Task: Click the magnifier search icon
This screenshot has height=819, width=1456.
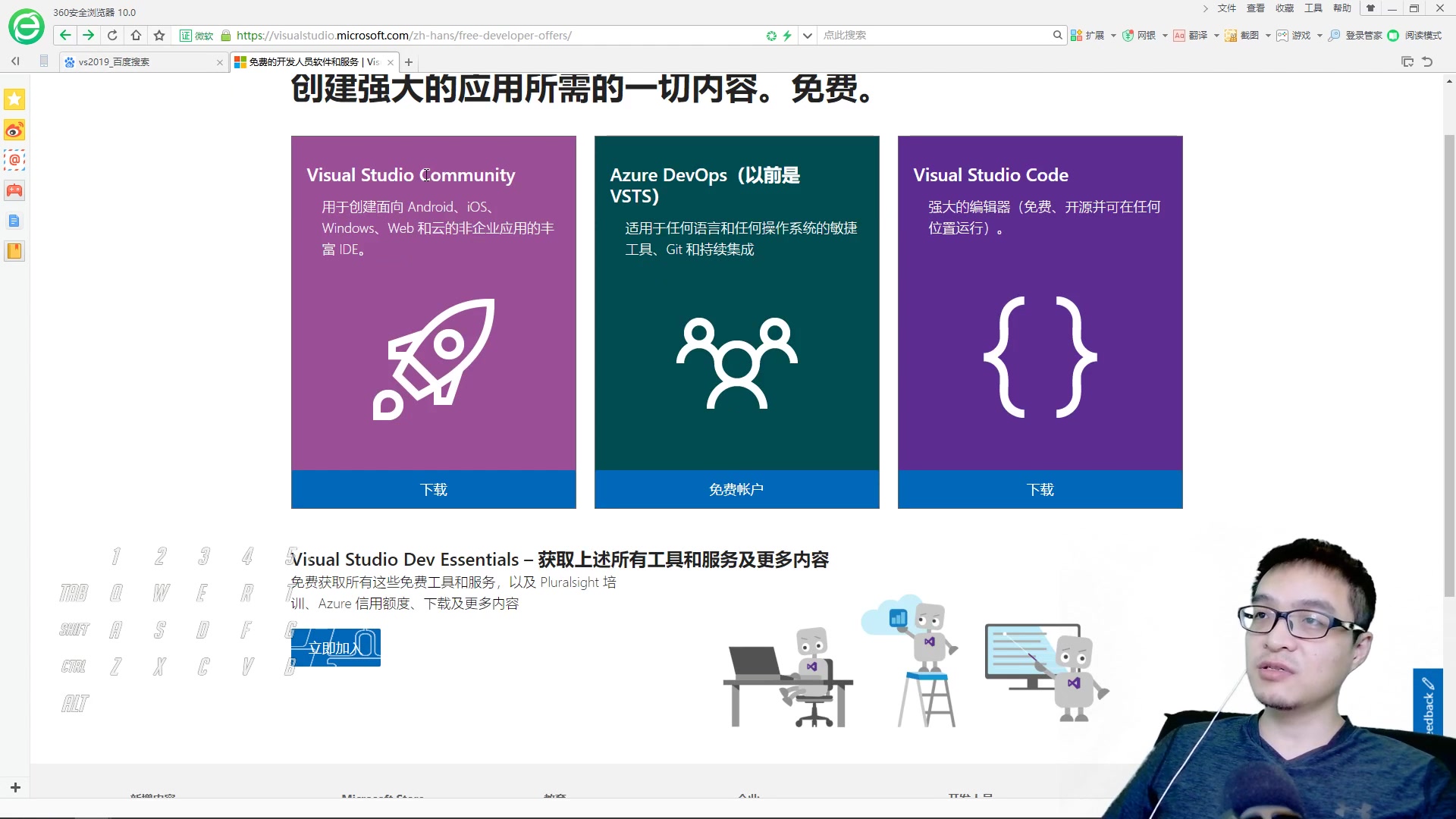Action: pos(1058,35)
